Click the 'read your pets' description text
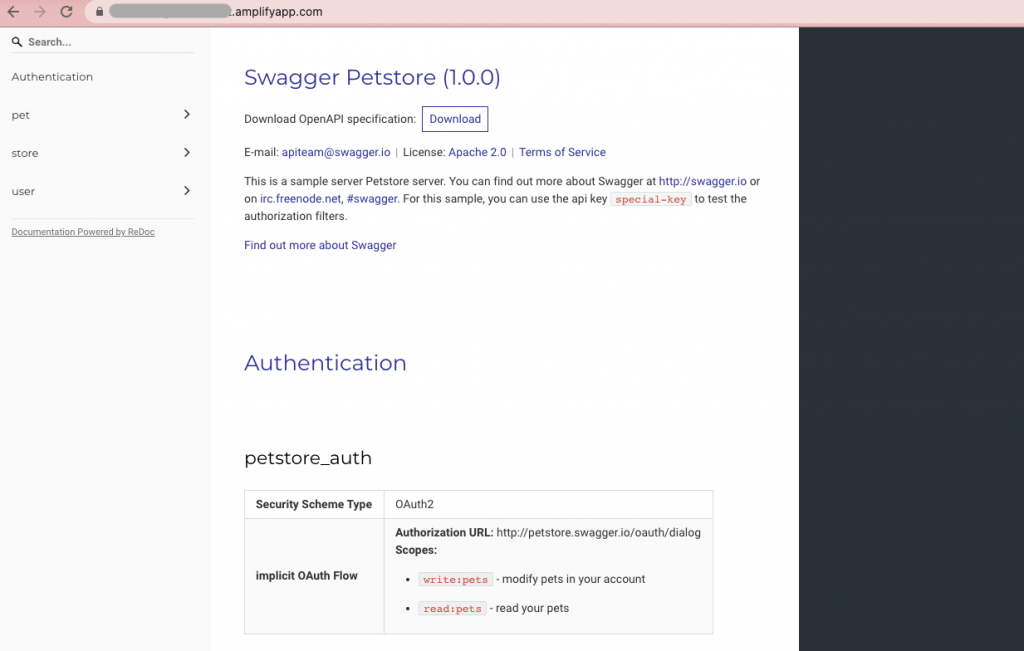The image size is (1024, 651). (532, 608)
